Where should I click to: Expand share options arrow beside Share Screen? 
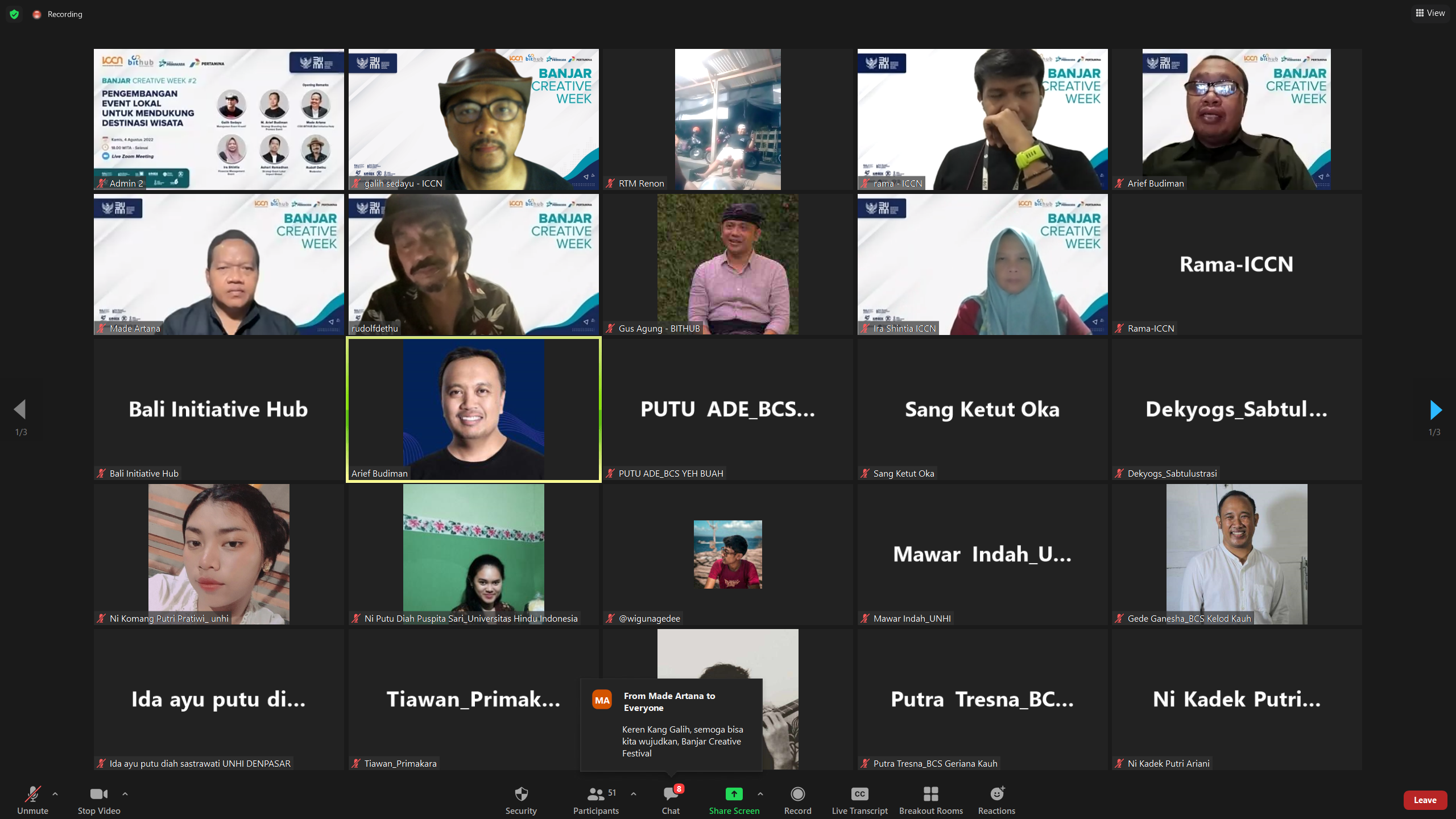pyautogui.click(x=760, y=793)
